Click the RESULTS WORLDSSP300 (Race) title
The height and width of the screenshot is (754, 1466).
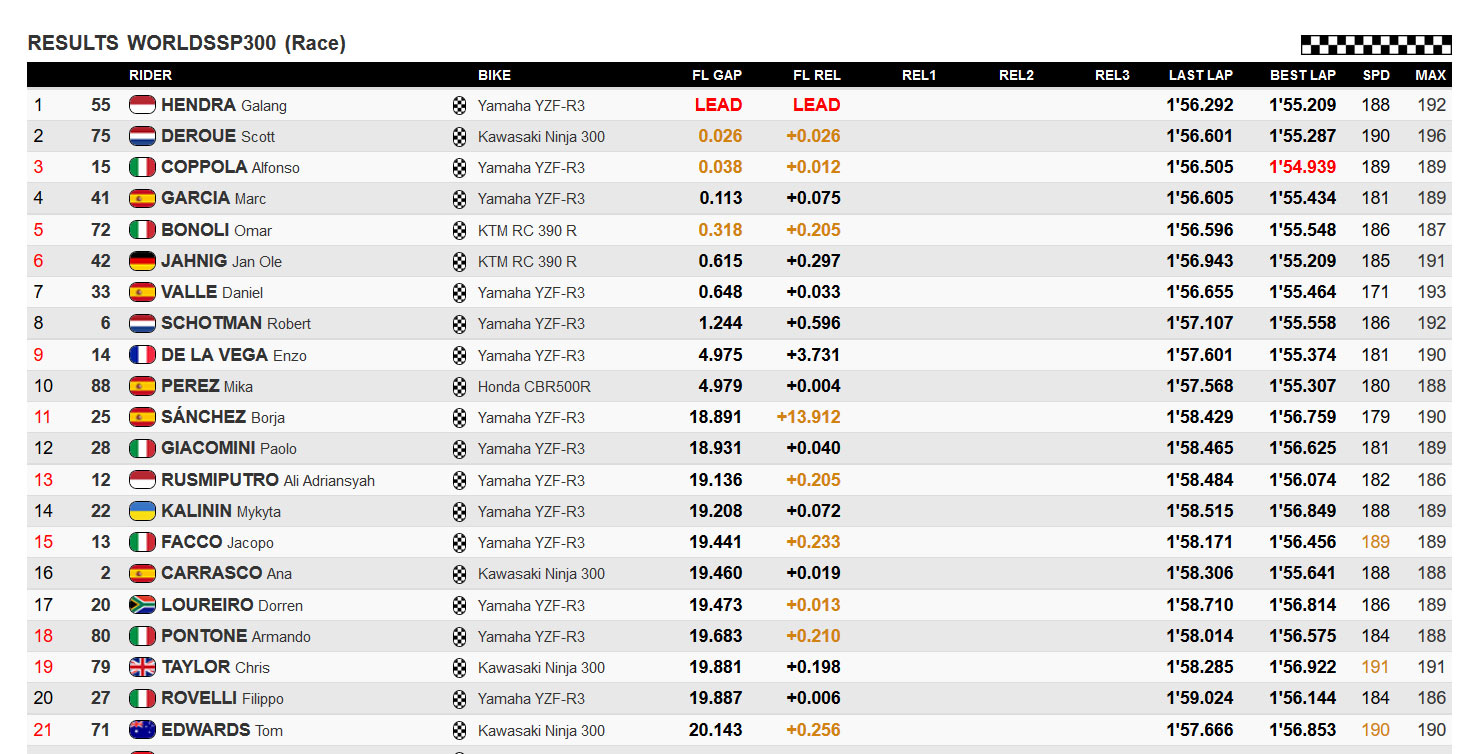(x=187, y=43)
